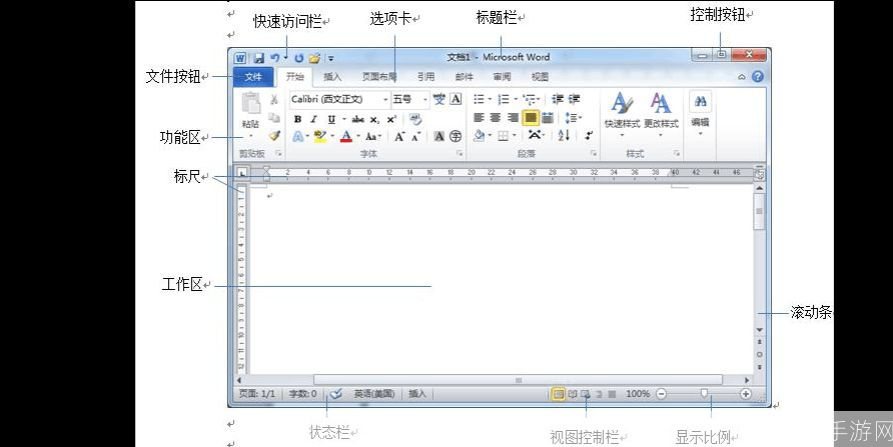893x447 pixels.
Task: Undo the last action in the title bar
Action: pos(275,58)
